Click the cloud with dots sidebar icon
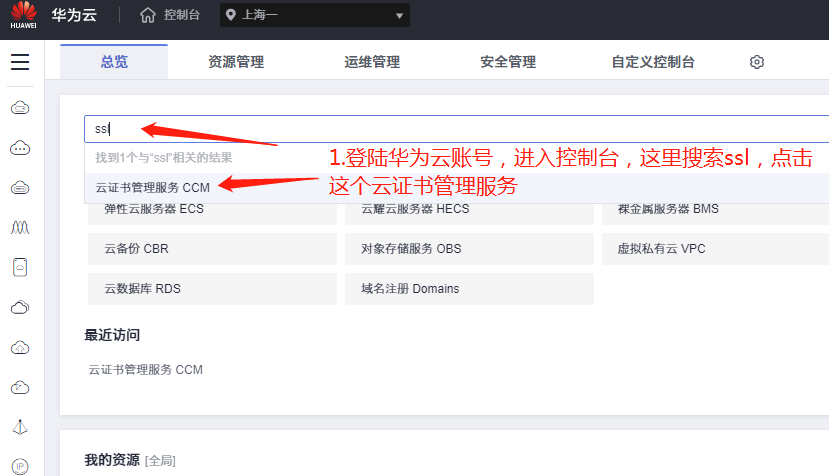 click(20, 148)
